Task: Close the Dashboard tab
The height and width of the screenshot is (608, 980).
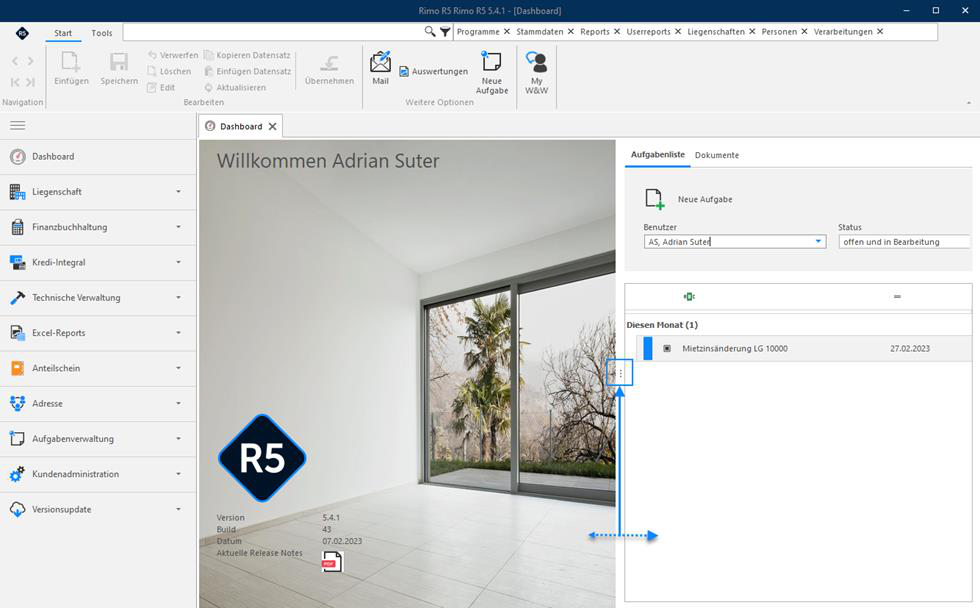Action: click(x=272, y=126)
